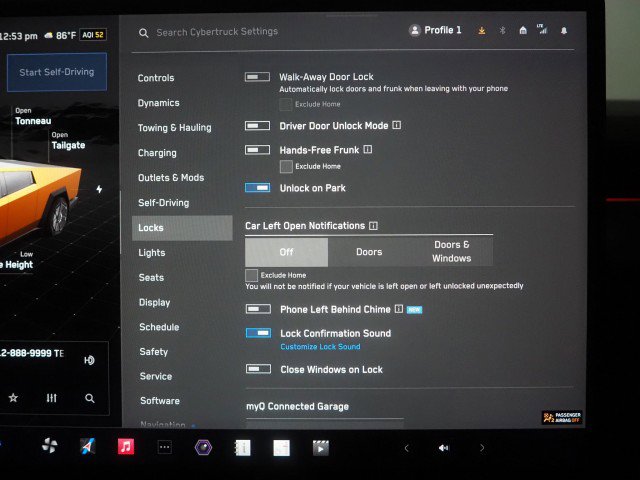Open Towing & Hauling settings

[x=175, y=128]
